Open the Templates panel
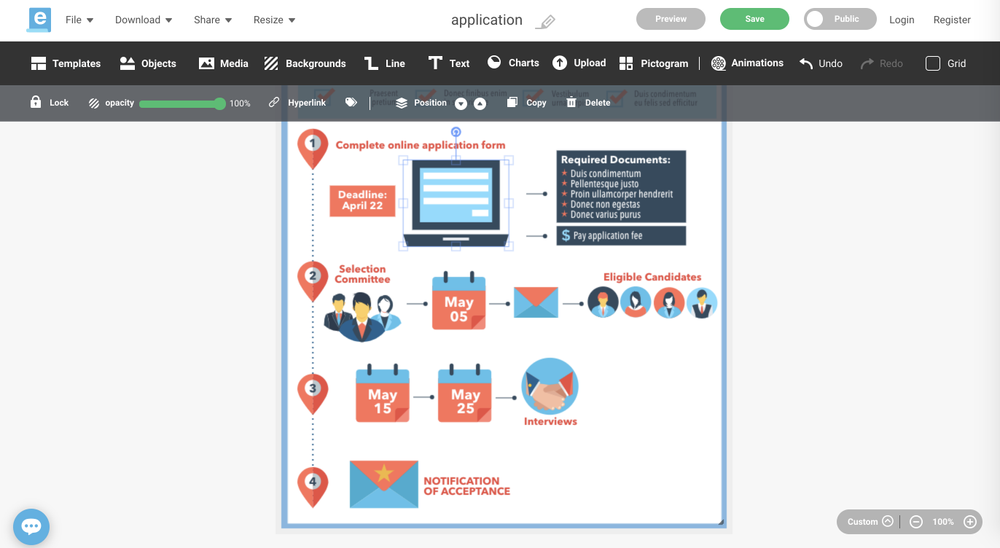This screenshot has height=548, width=1000. [x=66, y=63]
